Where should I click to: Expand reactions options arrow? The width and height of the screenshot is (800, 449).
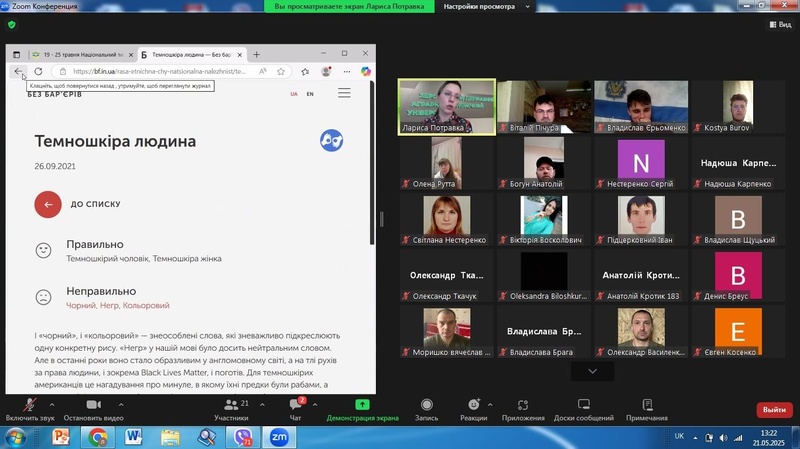[490, 405]
